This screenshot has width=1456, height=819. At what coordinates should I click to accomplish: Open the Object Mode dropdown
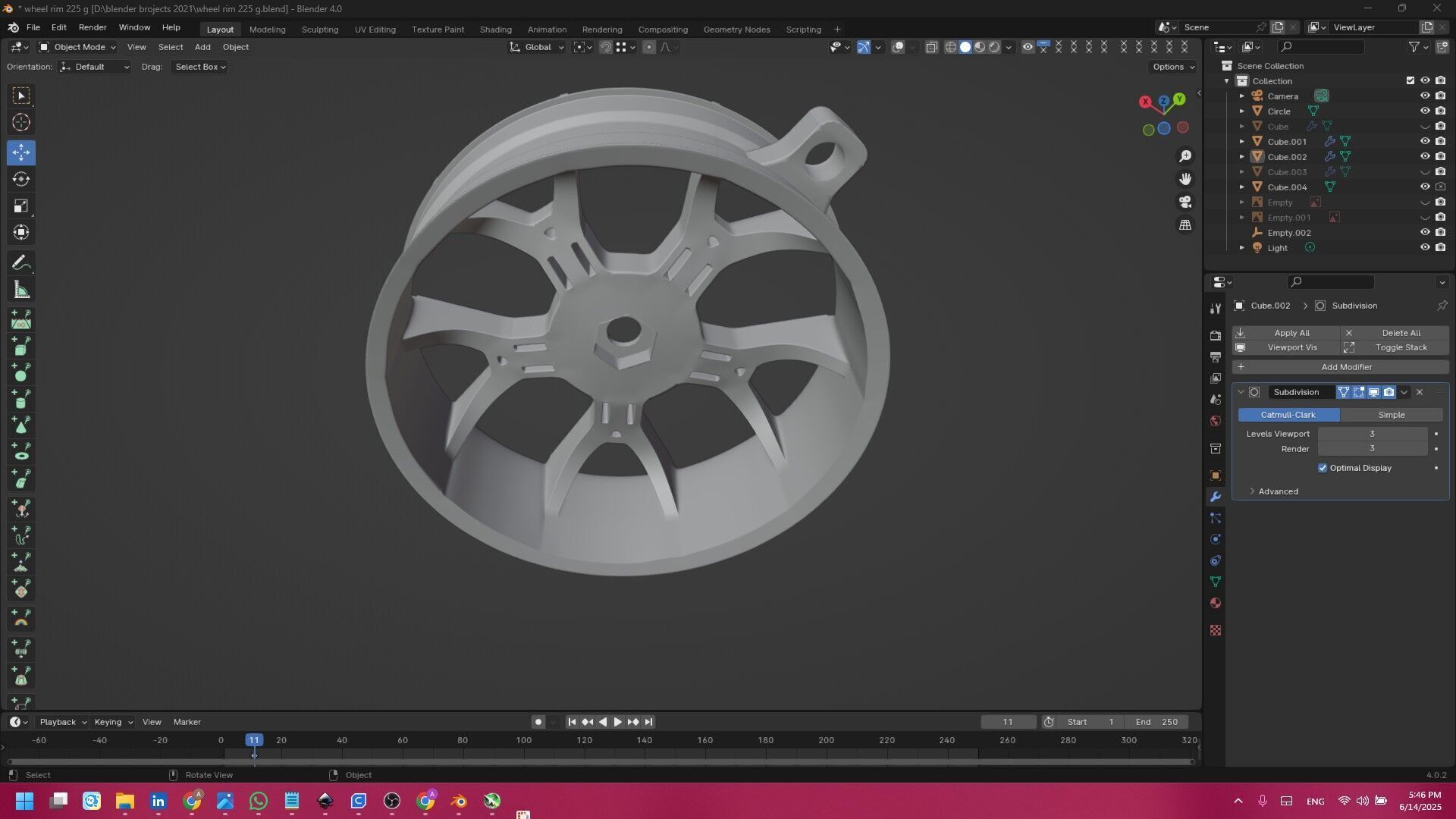(x=77, y=47)
